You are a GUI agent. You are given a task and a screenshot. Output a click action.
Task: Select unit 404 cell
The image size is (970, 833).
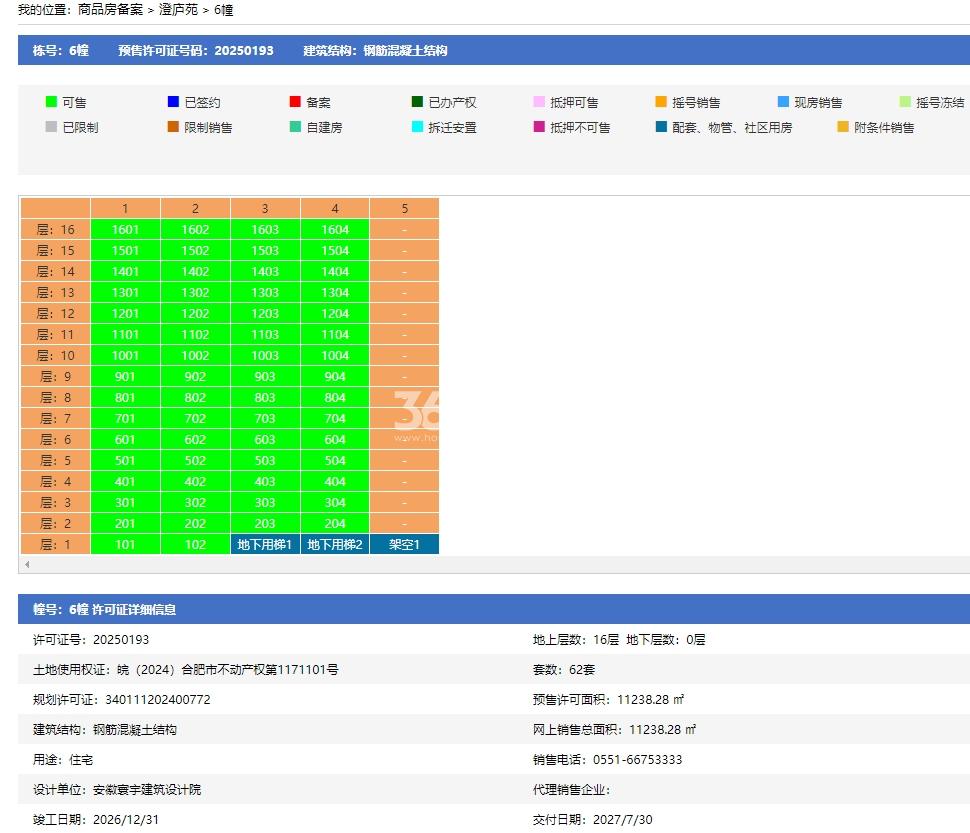click(335, 482)
